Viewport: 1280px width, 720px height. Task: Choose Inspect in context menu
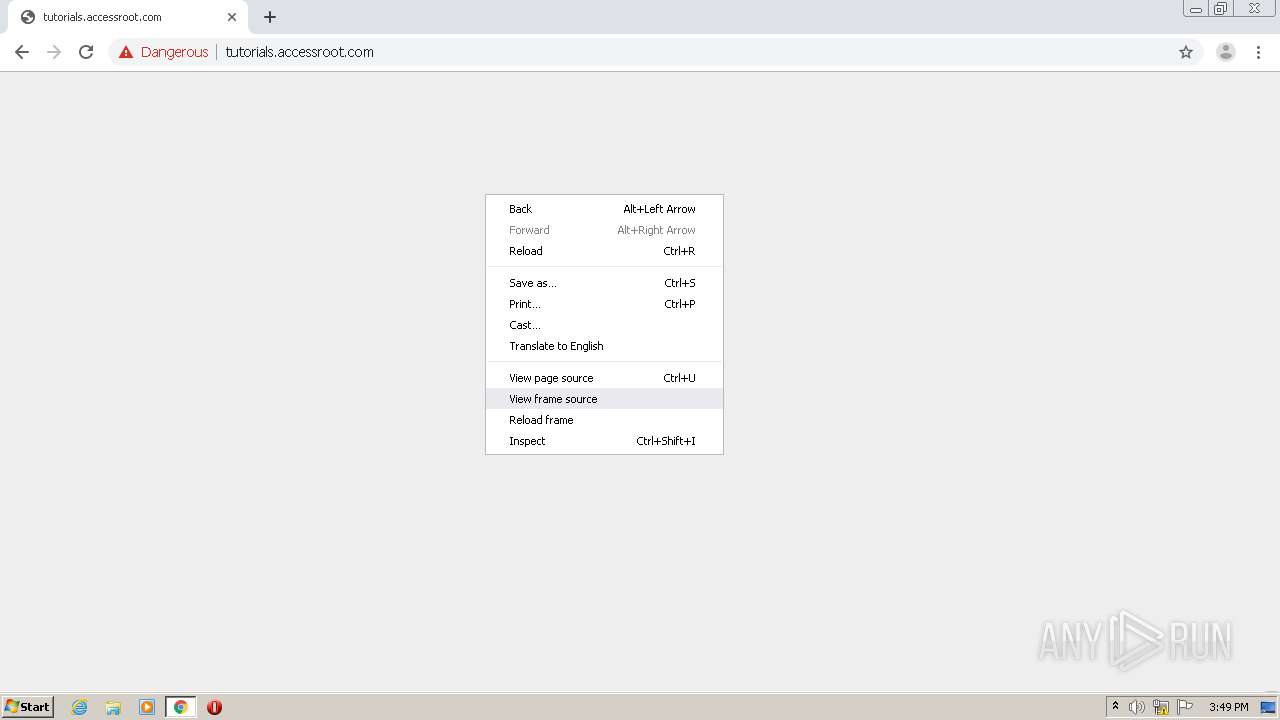(x=604, y=441)
